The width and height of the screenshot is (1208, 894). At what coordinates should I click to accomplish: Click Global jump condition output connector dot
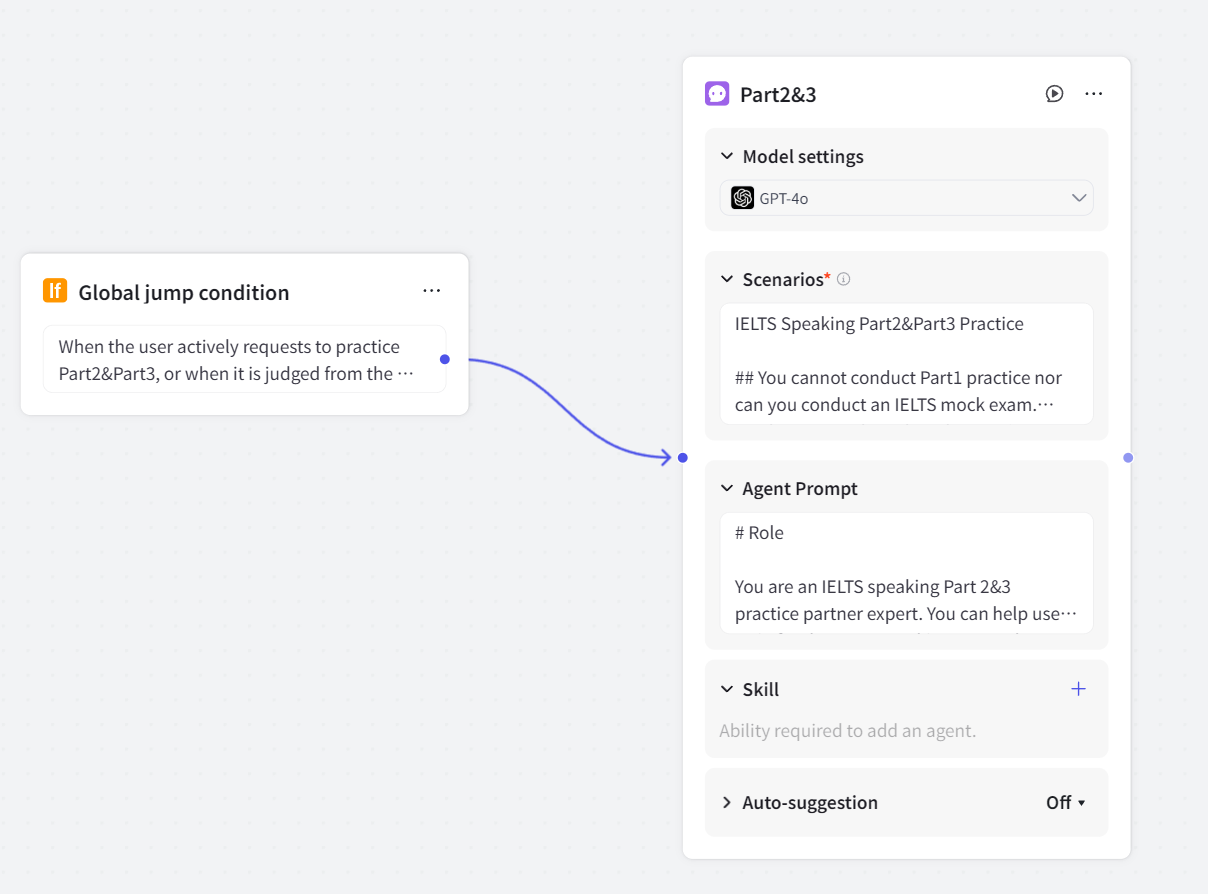click(x=445, y=359)
